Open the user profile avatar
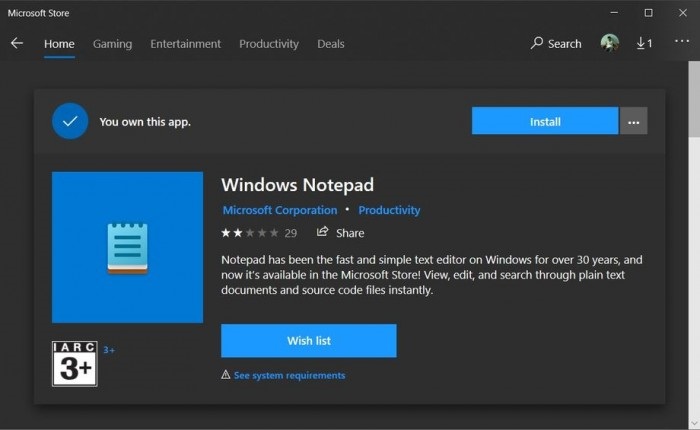 609,43
